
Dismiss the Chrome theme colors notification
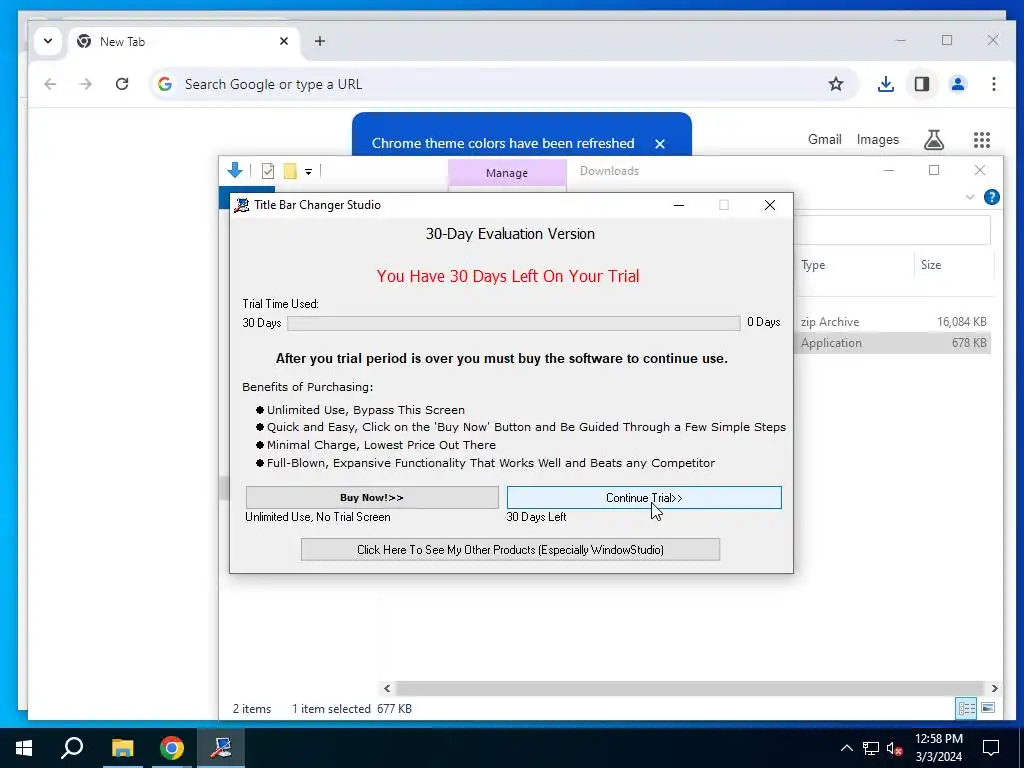pos(660,144)
